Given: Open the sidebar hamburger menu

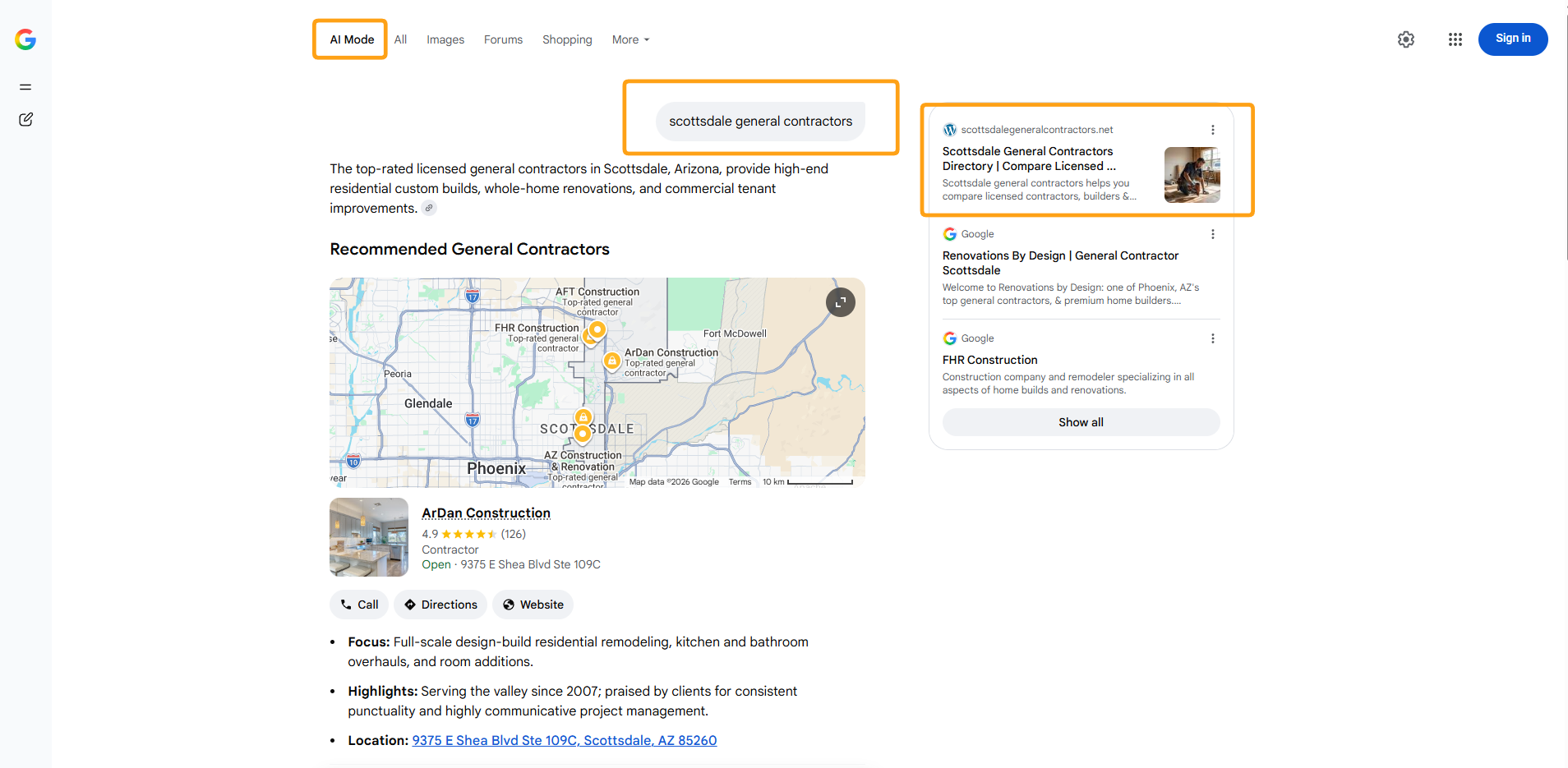Looking at the screenshot, I should point(25,87).
